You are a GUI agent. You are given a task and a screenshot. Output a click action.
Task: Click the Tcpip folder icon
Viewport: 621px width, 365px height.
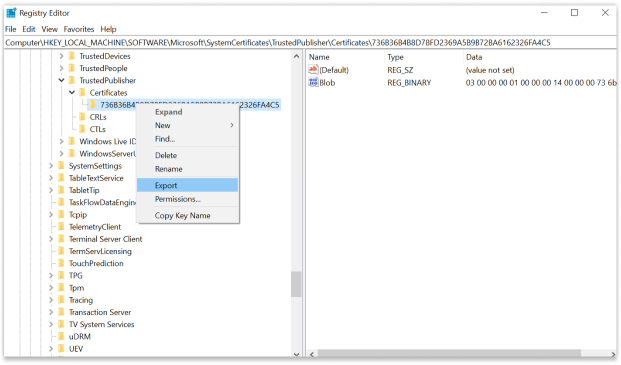click(x=61, y=215)
